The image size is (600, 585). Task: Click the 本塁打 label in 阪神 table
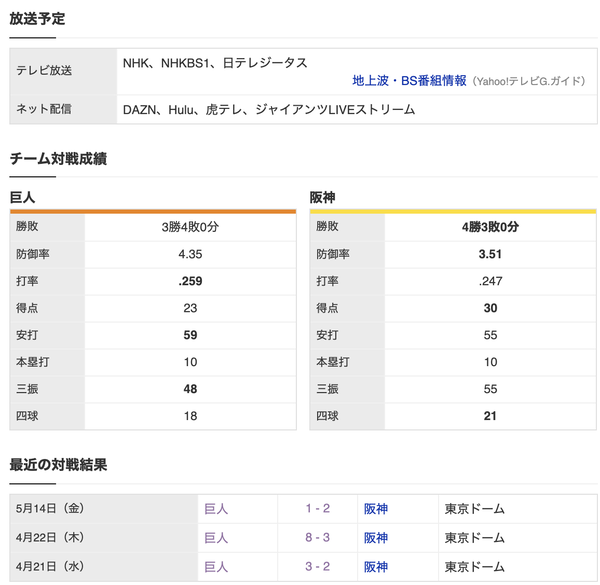(x=333, y=362)
